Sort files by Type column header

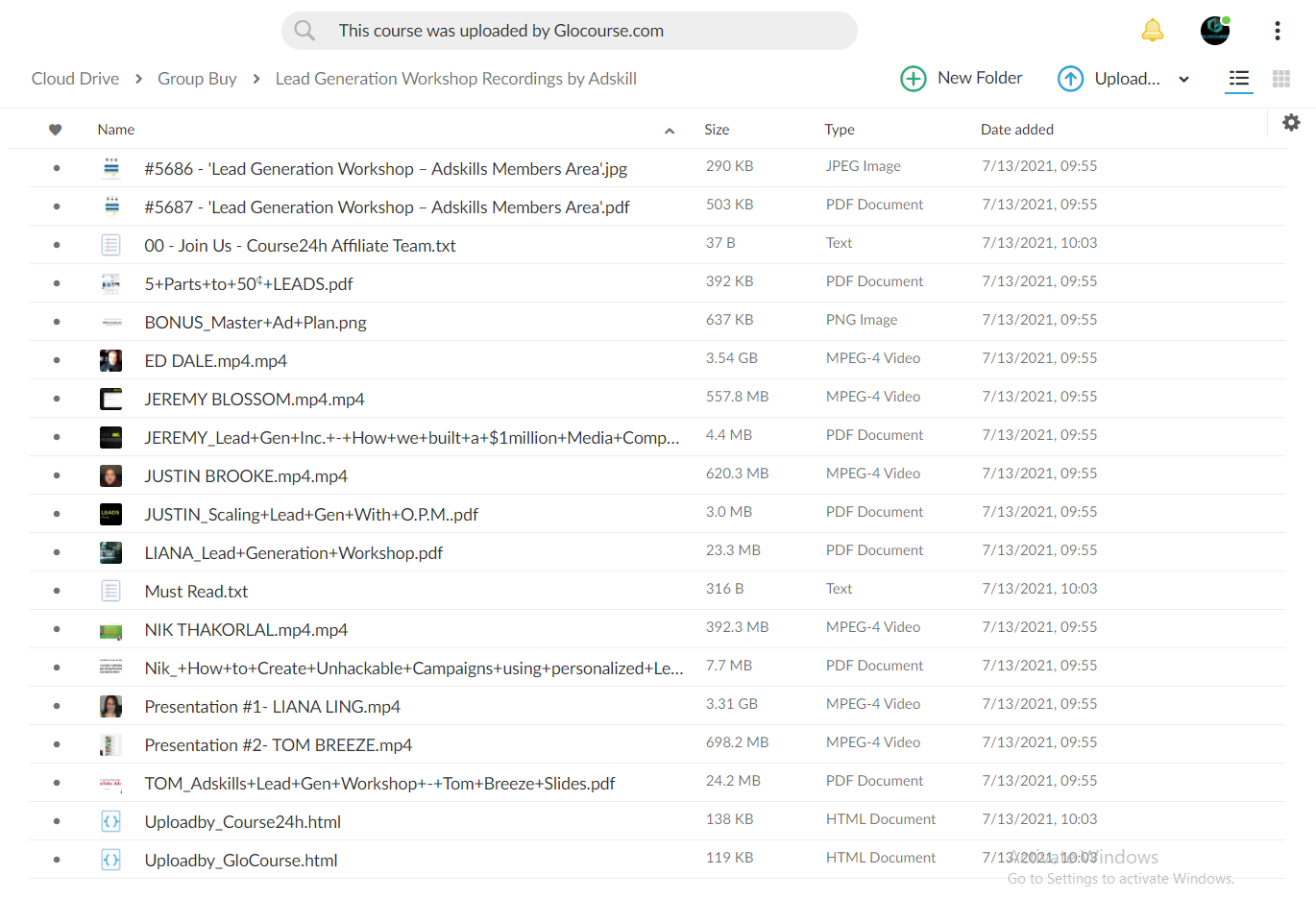[x=840, y=130]
